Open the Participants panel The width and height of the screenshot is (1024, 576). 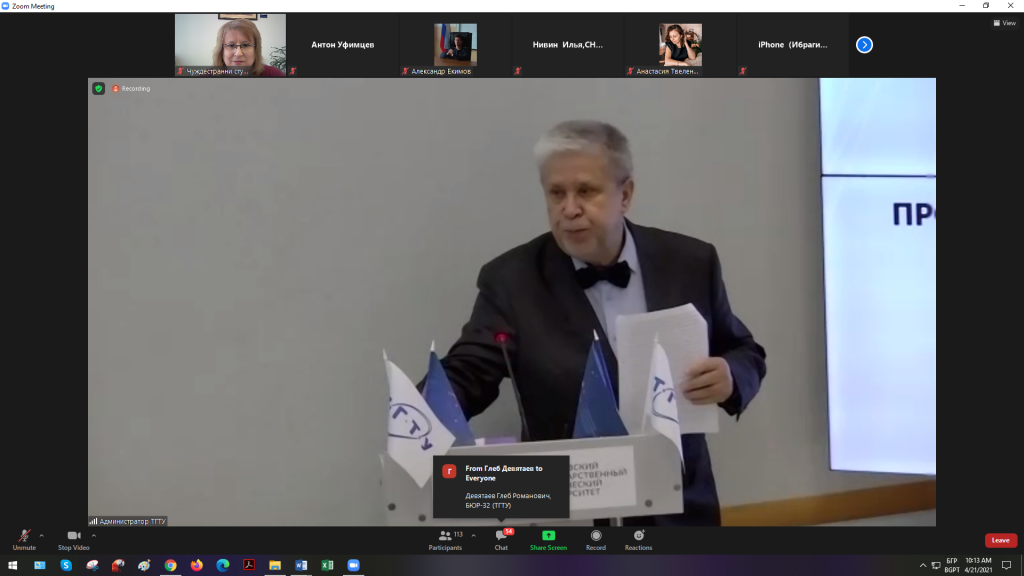[446, 539]
